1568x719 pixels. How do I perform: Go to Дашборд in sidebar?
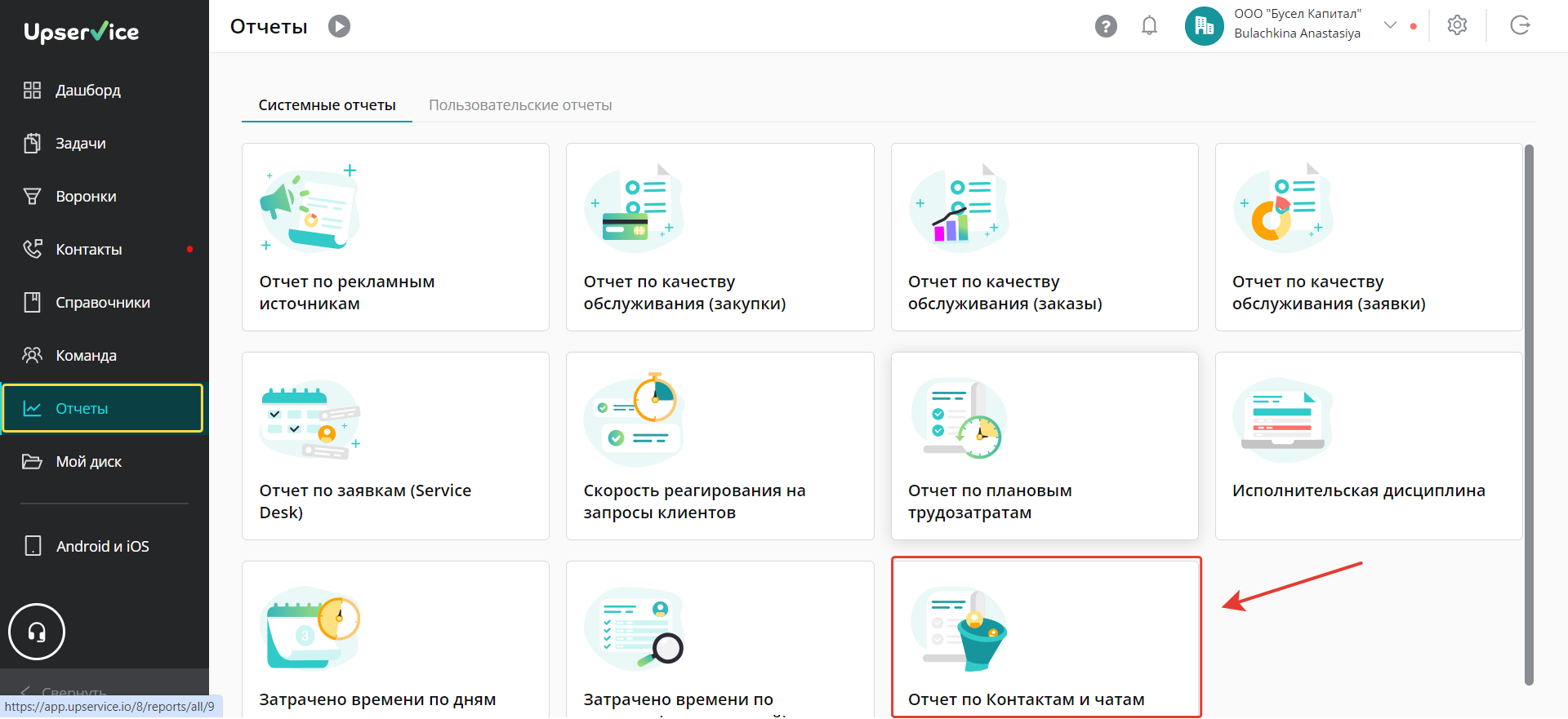point(88,91)
